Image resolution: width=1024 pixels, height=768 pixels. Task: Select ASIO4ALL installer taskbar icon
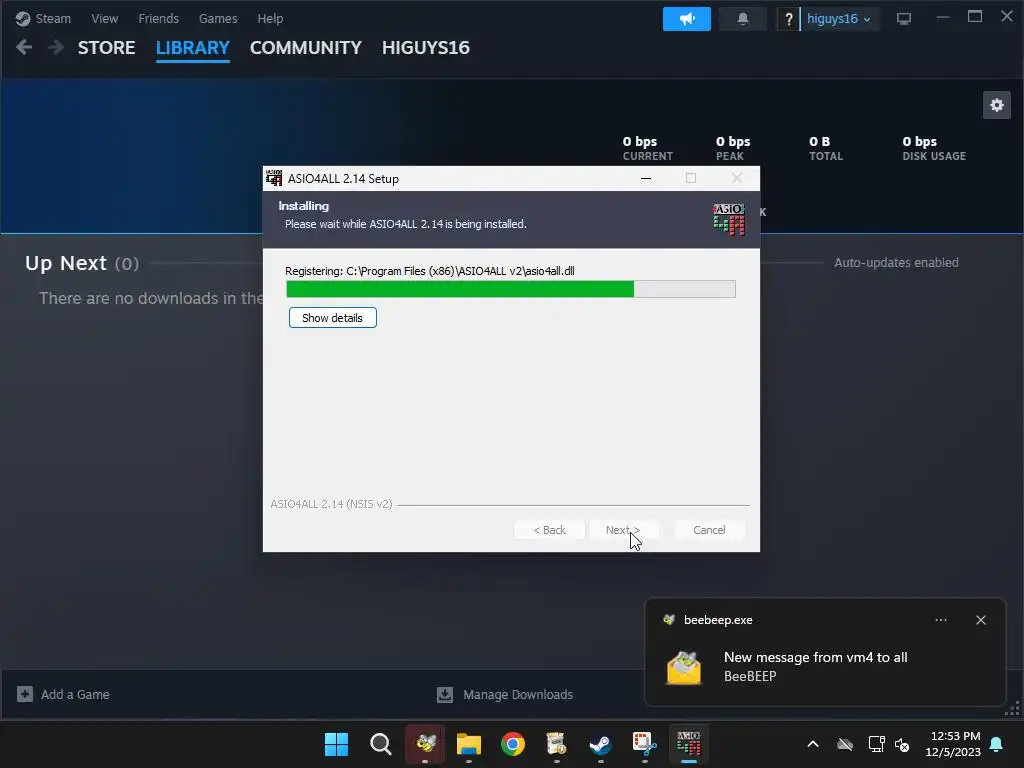pyautogui.click(x=688, y=744)
